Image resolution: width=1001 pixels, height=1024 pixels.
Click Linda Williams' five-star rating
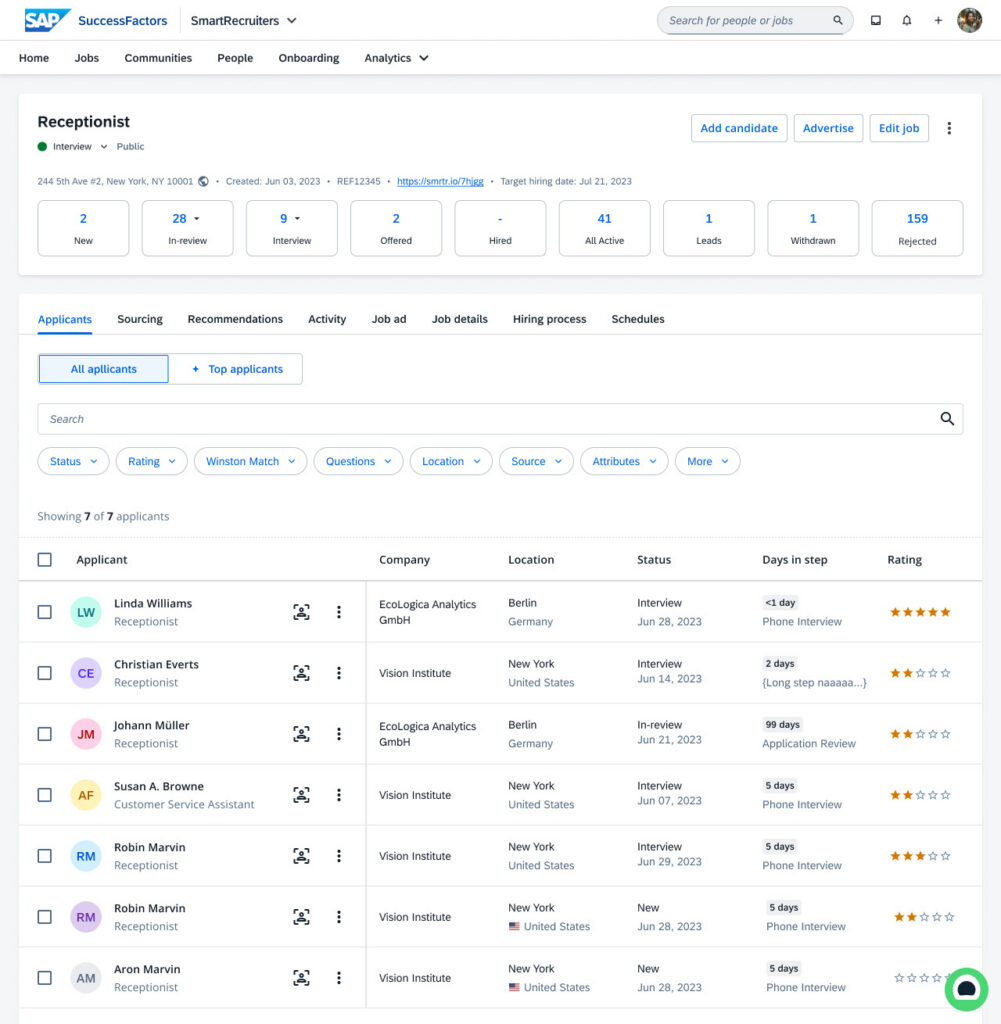point(920,612)
